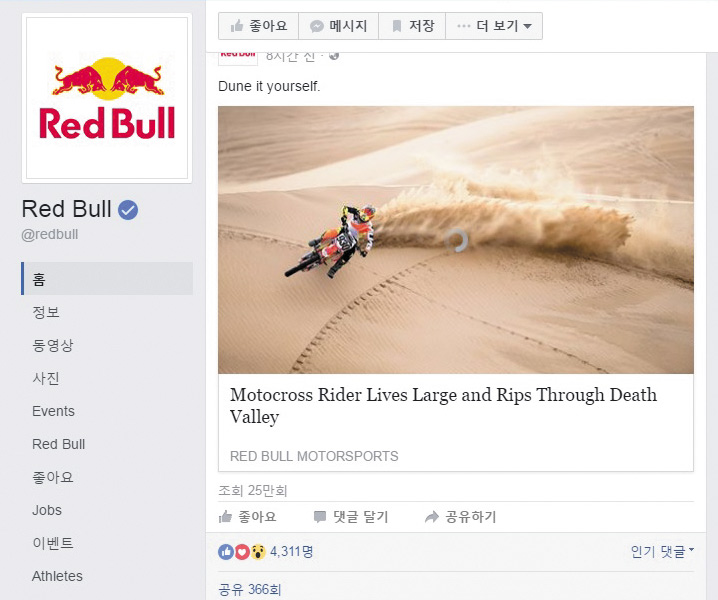Click the wow reaction emoji
The width and height of the screenshot is (718, 600).
pos(258,552)
